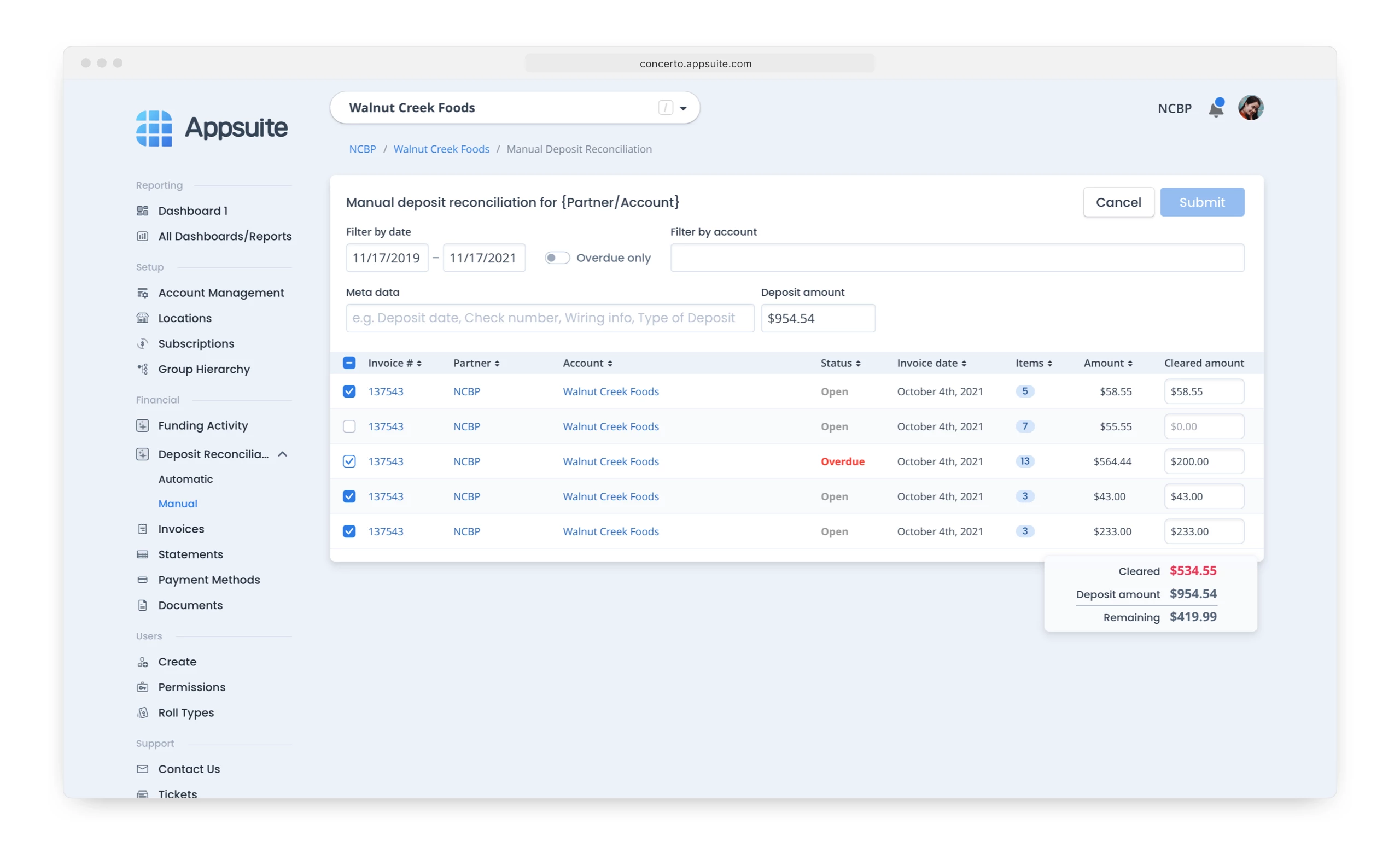
Task: Toggle the select-all checkbox in table header
Action: coord(349,363)
